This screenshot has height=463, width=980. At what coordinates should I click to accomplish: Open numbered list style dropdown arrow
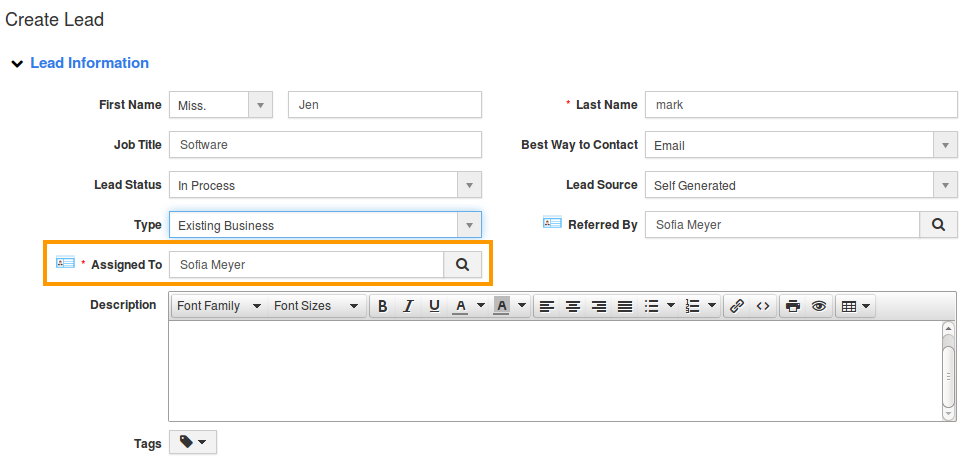(x=712, y=306)
